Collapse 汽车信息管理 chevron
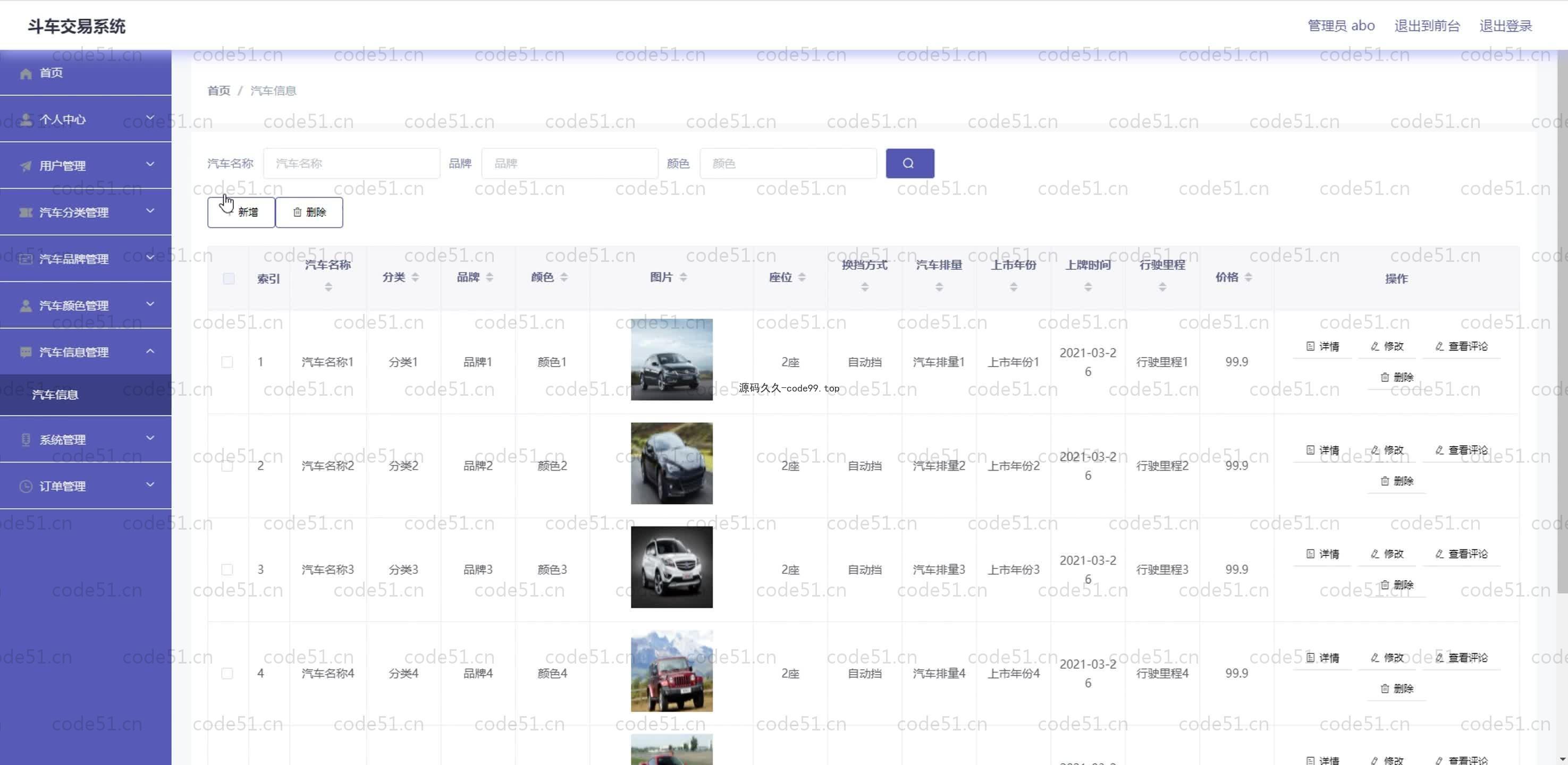Viewport: 1568px width, 765px height. click(150, 351)
